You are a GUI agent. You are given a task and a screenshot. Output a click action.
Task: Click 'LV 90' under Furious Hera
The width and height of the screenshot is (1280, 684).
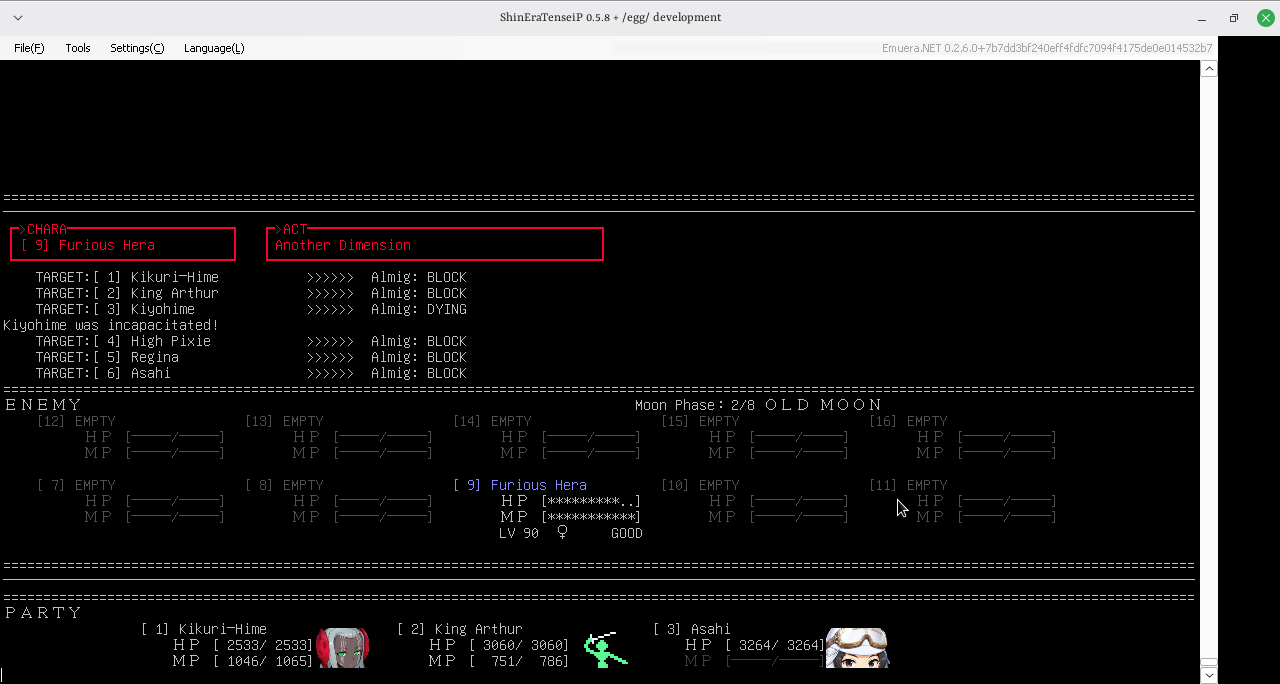click(x=519, y=533)
